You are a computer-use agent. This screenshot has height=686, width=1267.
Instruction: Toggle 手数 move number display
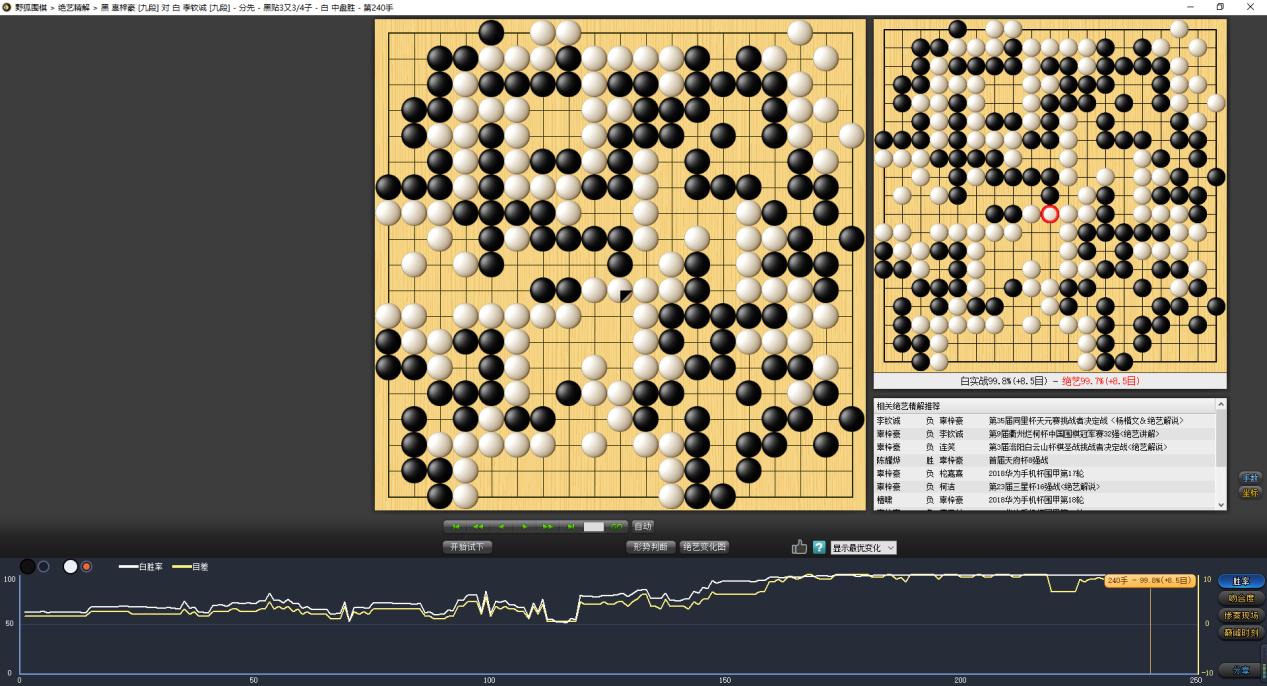tap(1251, 477)
